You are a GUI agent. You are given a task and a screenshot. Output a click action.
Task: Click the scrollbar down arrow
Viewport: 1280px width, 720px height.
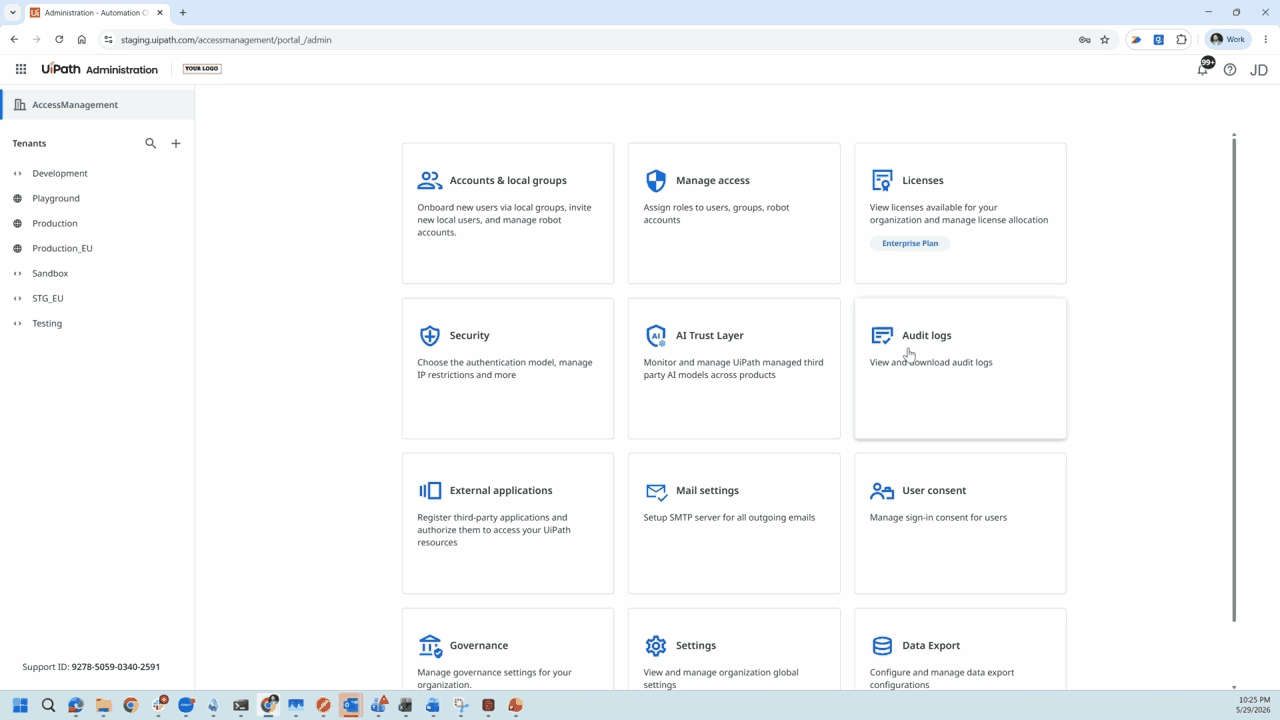click(x=1234, y=687)
